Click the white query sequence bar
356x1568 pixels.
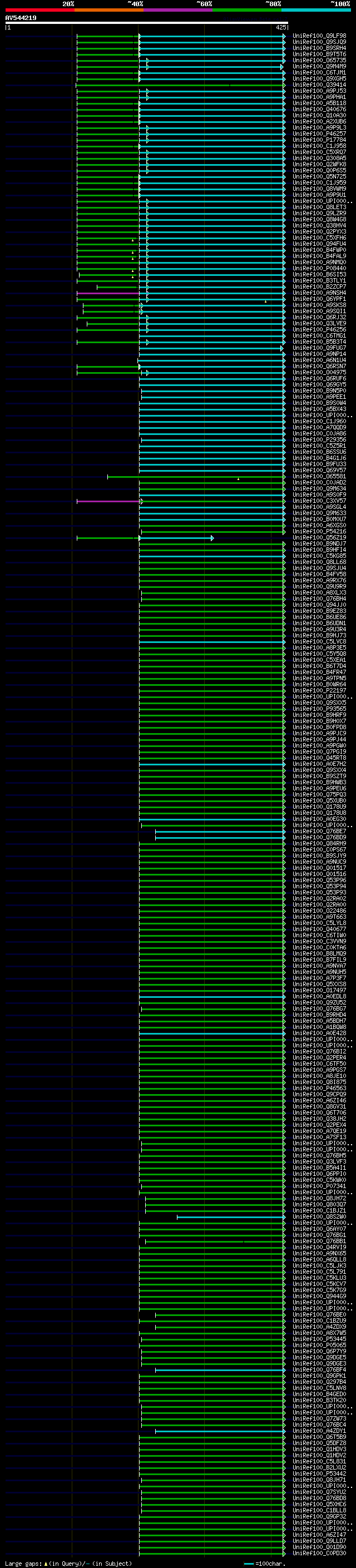click(x=147, y=23)
